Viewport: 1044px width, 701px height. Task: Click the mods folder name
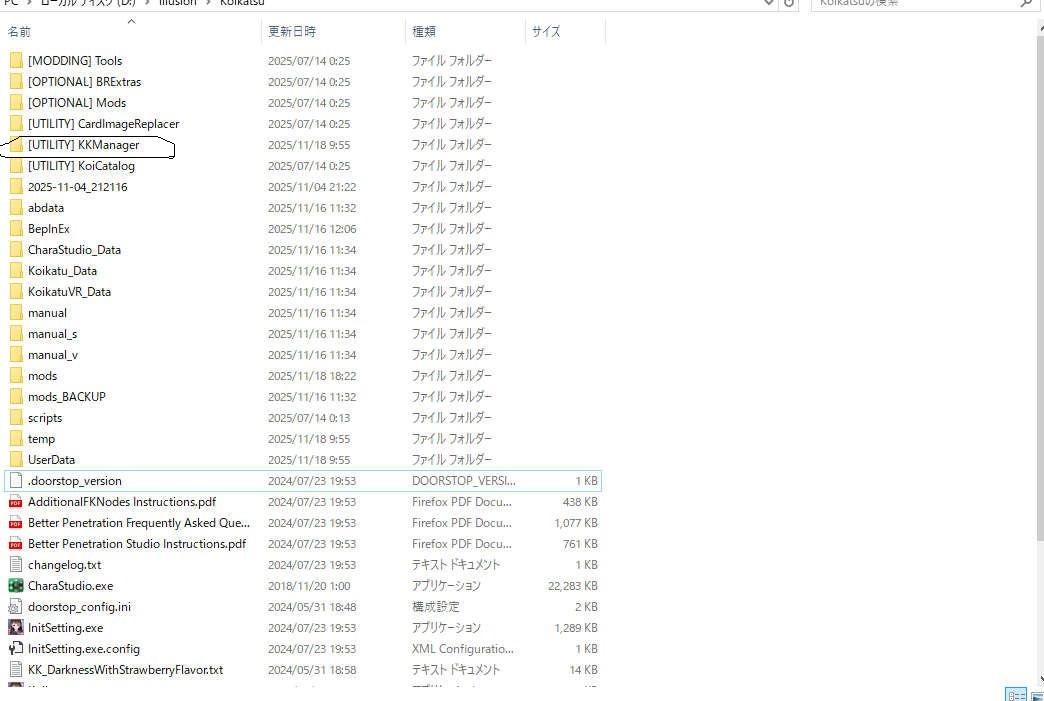coord(43,376)
